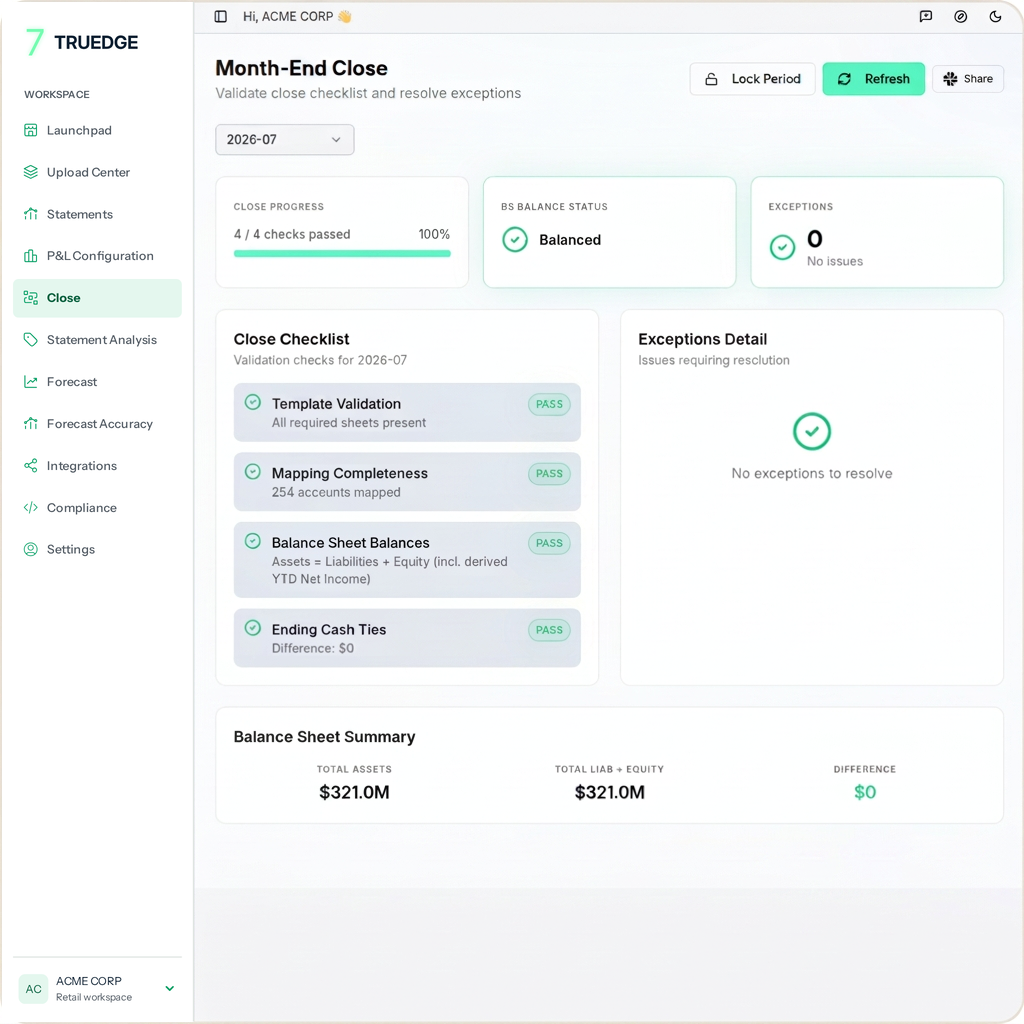
Task: Click the AC workspace avatar
Action: click(33, 989)
